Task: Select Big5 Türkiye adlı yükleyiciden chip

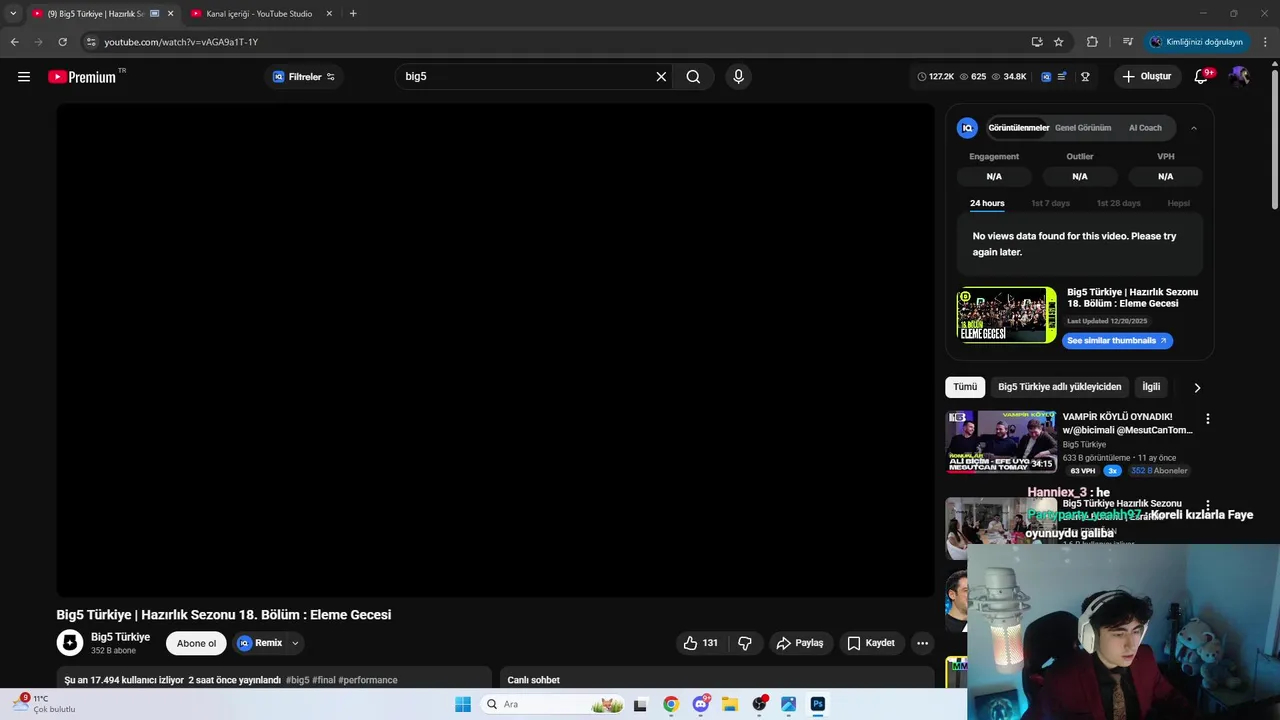Action: point(1060,387)
